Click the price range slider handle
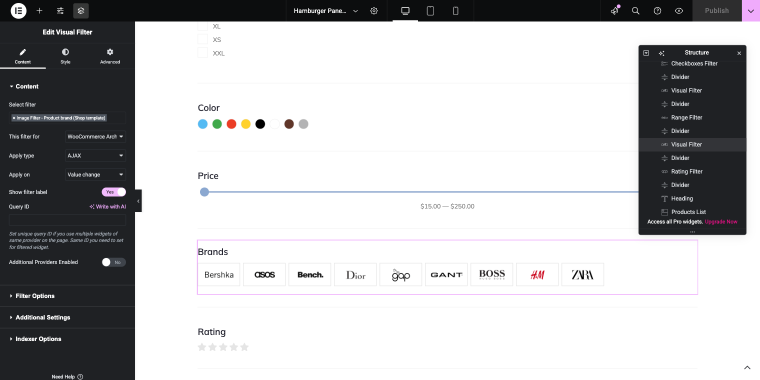760x380 pixels. pos(205,192)
